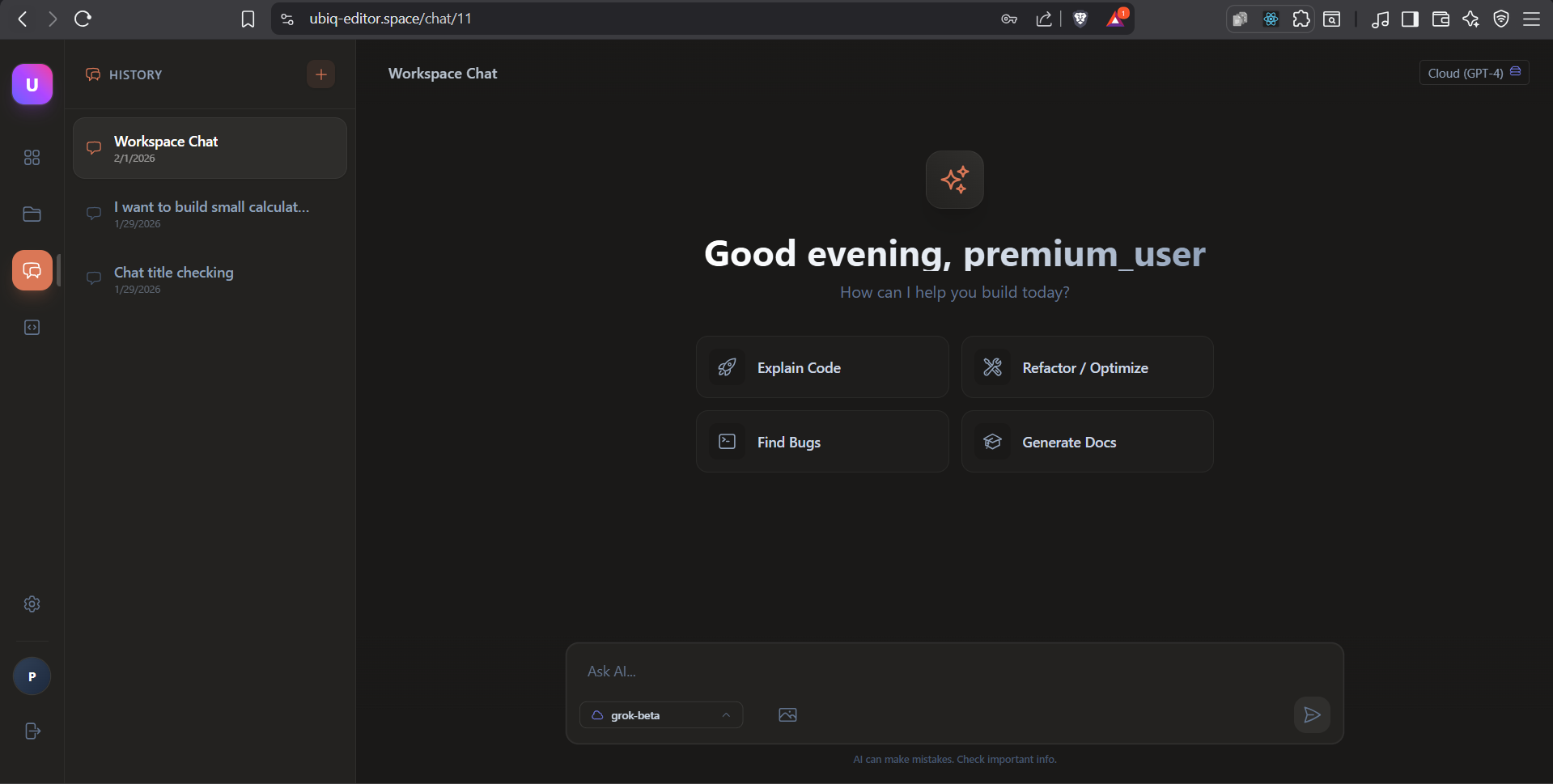Image resolution: width=1553 pixels, height=784 pixels.
Task: Open the music note playlist icon
Action: (x=1380, y=19)
